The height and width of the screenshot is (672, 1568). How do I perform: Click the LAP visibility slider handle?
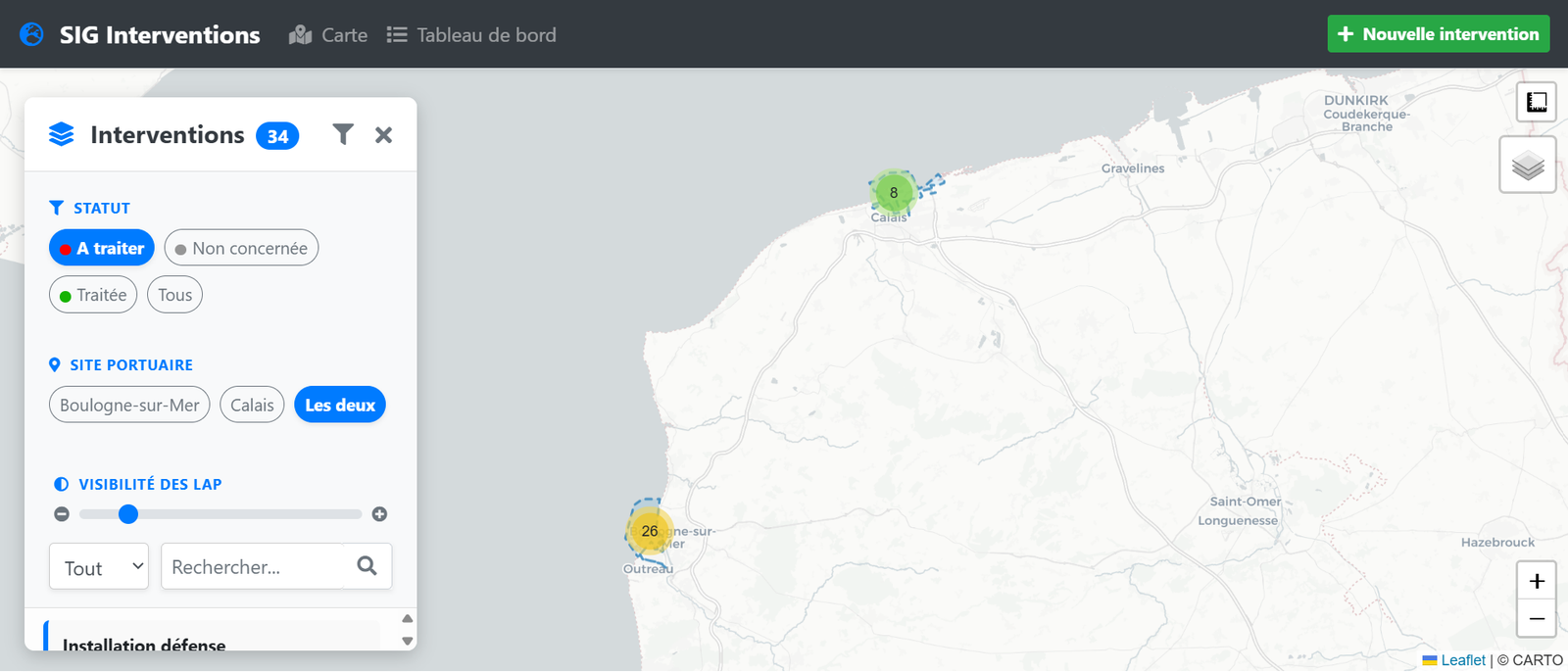pyautogui.click(x=128, y=514)
